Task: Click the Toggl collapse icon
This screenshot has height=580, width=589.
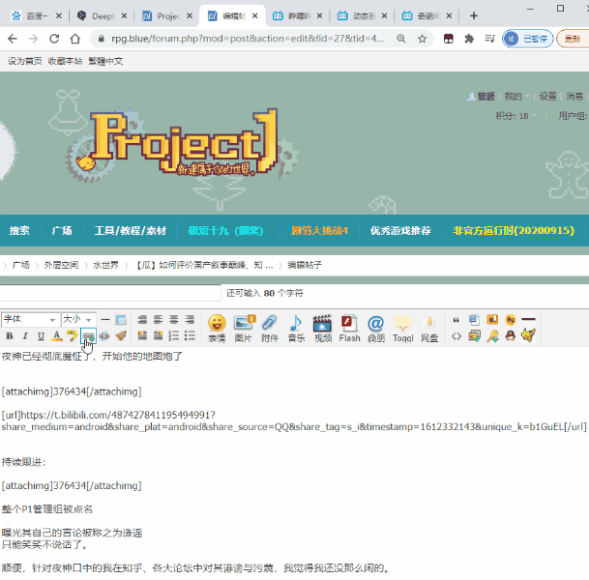Action: [x=403, y=328]
